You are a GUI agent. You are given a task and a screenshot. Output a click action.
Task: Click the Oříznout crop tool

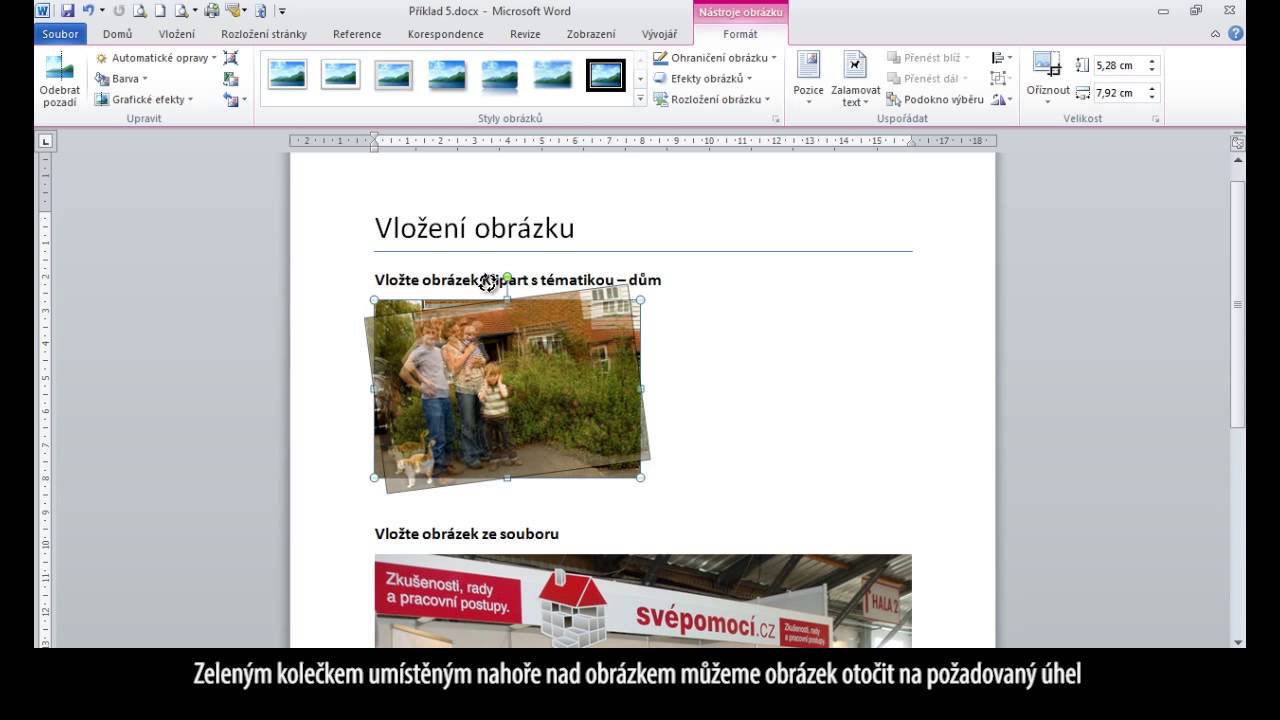1048,78
